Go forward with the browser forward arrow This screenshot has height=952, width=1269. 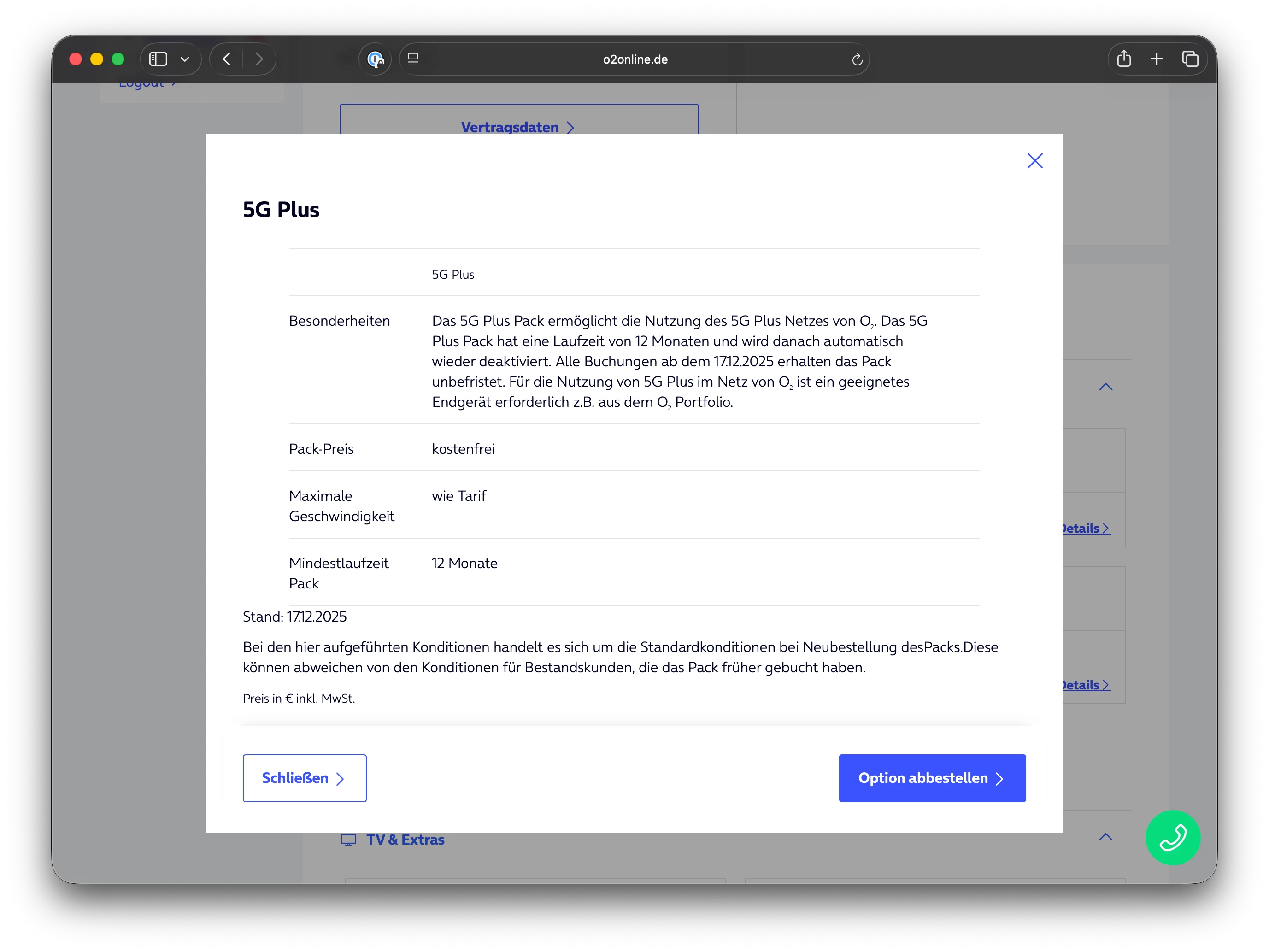[x=259, y=59]
